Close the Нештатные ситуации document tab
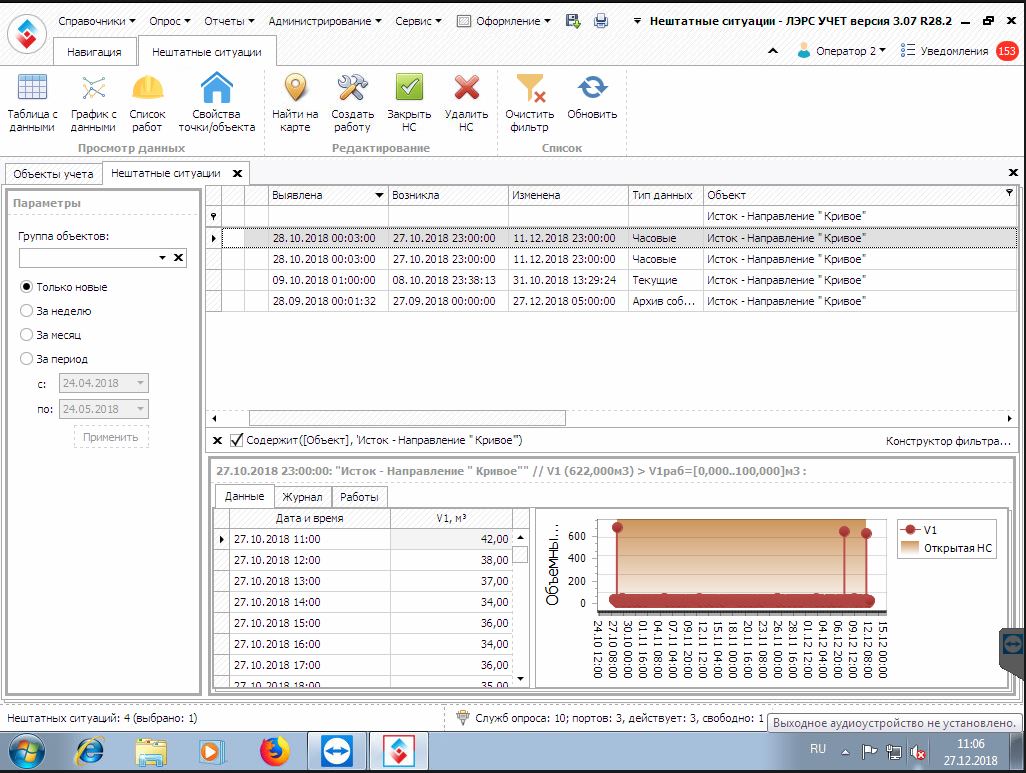Viewport: 1026px width, 773px height. click(x=238, y=173)
